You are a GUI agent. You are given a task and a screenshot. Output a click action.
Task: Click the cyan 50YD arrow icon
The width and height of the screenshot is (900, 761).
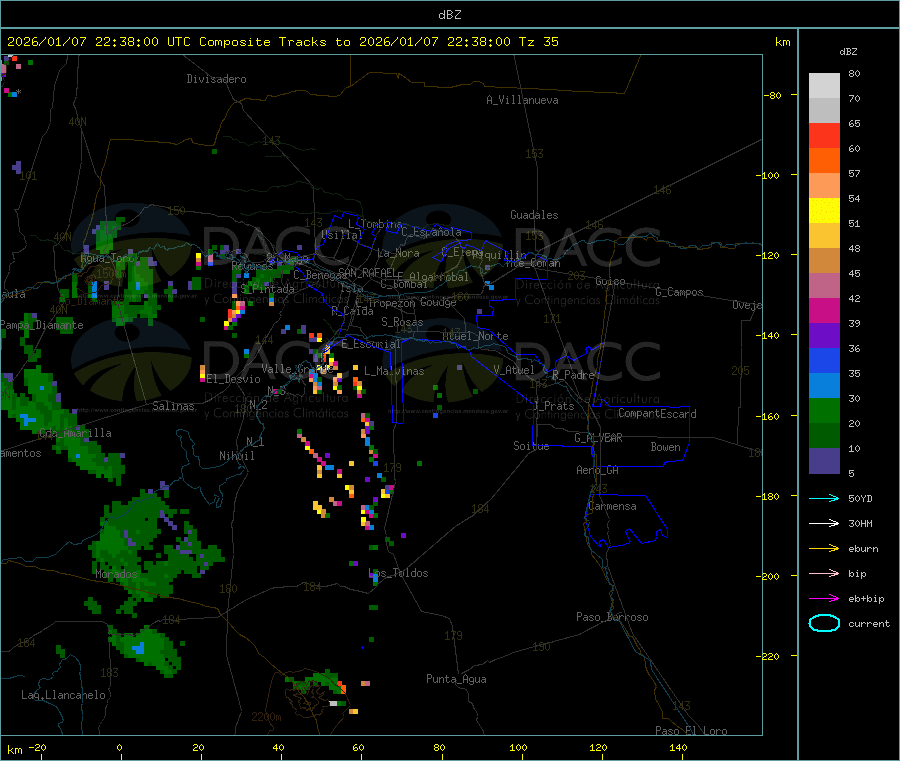824,498
